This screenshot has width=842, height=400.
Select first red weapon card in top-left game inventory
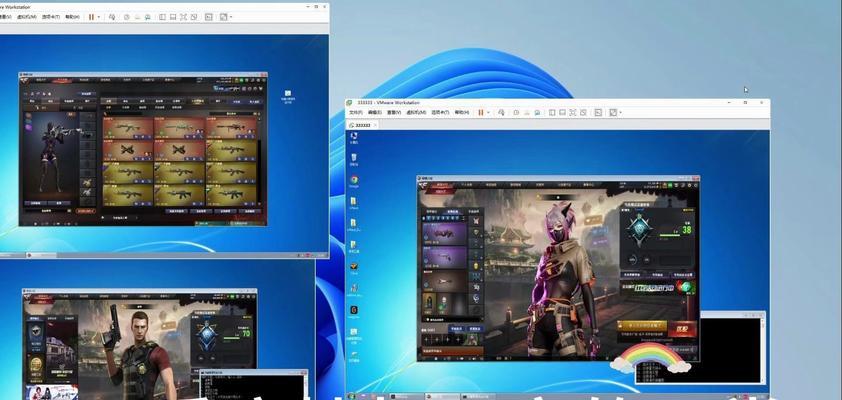[128, 128]
